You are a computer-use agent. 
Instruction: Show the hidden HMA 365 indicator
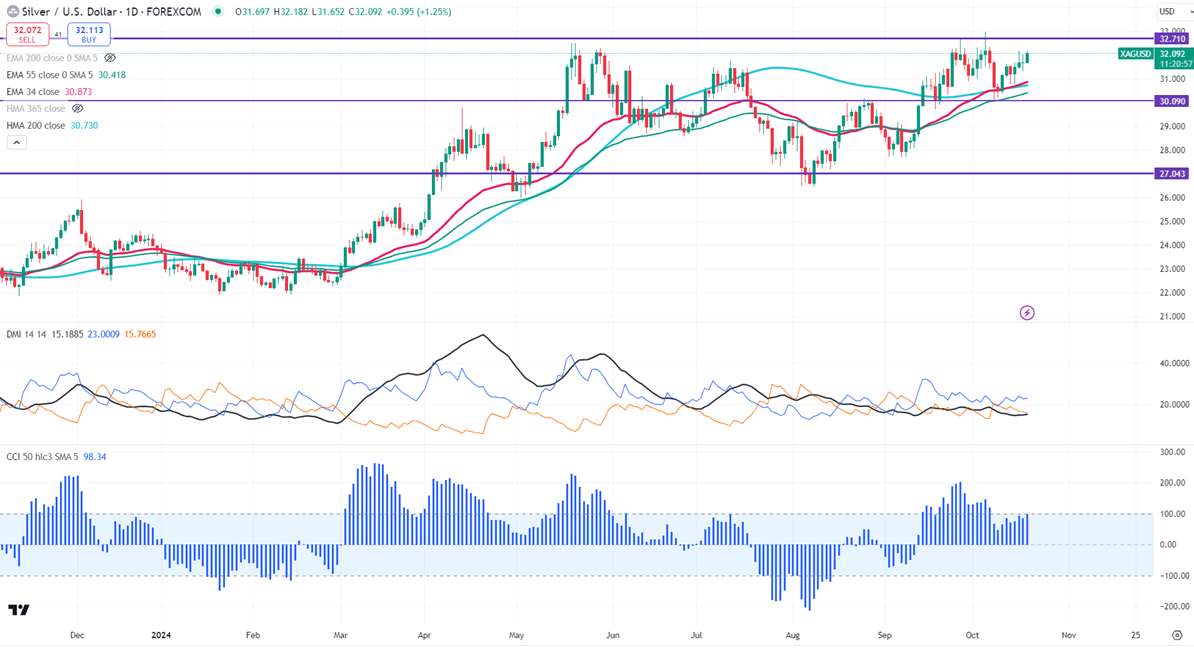[x=77, y=108]
